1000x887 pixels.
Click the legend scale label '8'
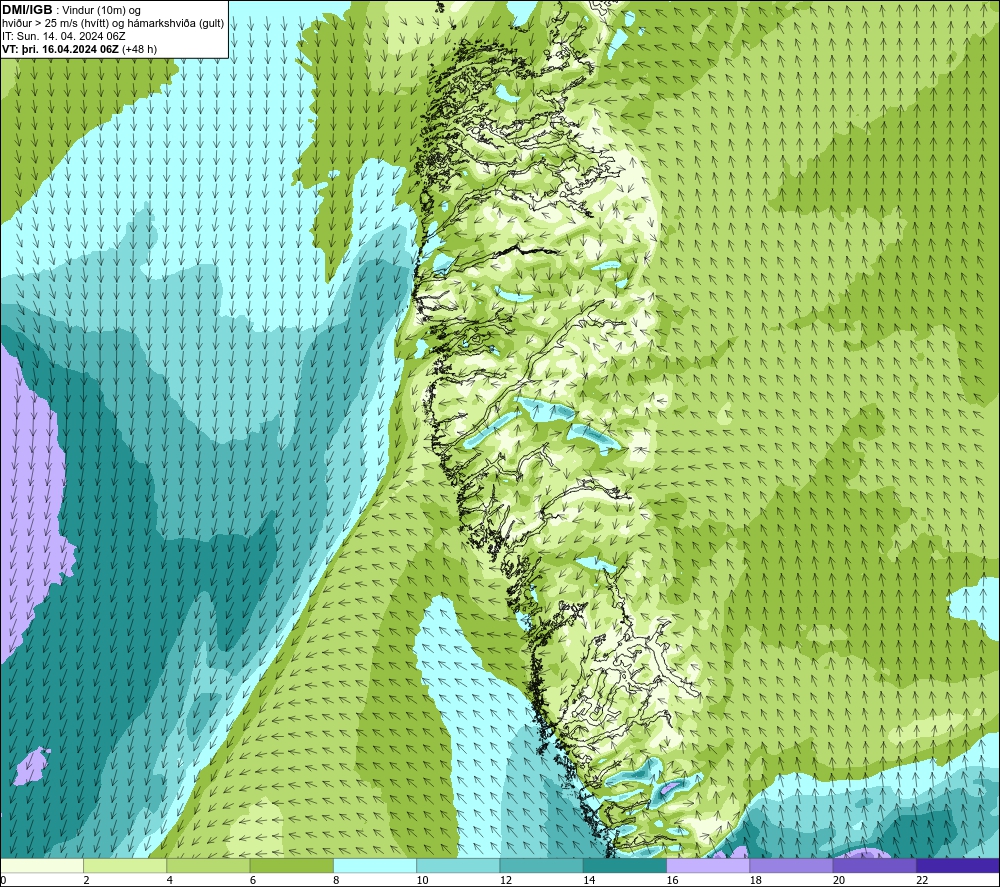(x=336, y=881)
